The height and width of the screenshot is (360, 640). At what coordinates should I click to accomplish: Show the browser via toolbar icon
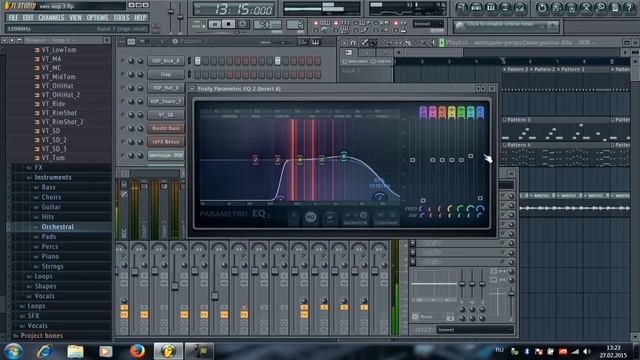click(505, 8)
